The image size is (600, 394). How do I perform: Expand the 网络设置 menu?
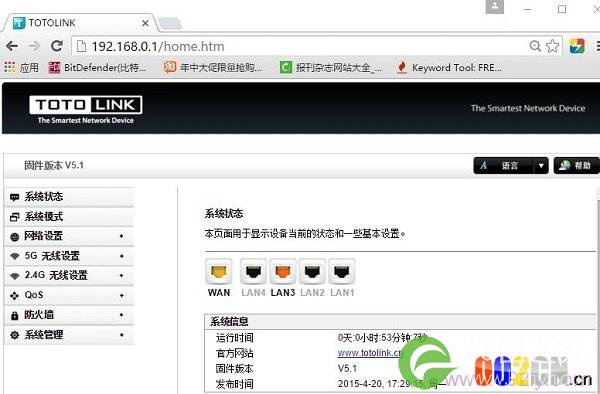[69, 236]
